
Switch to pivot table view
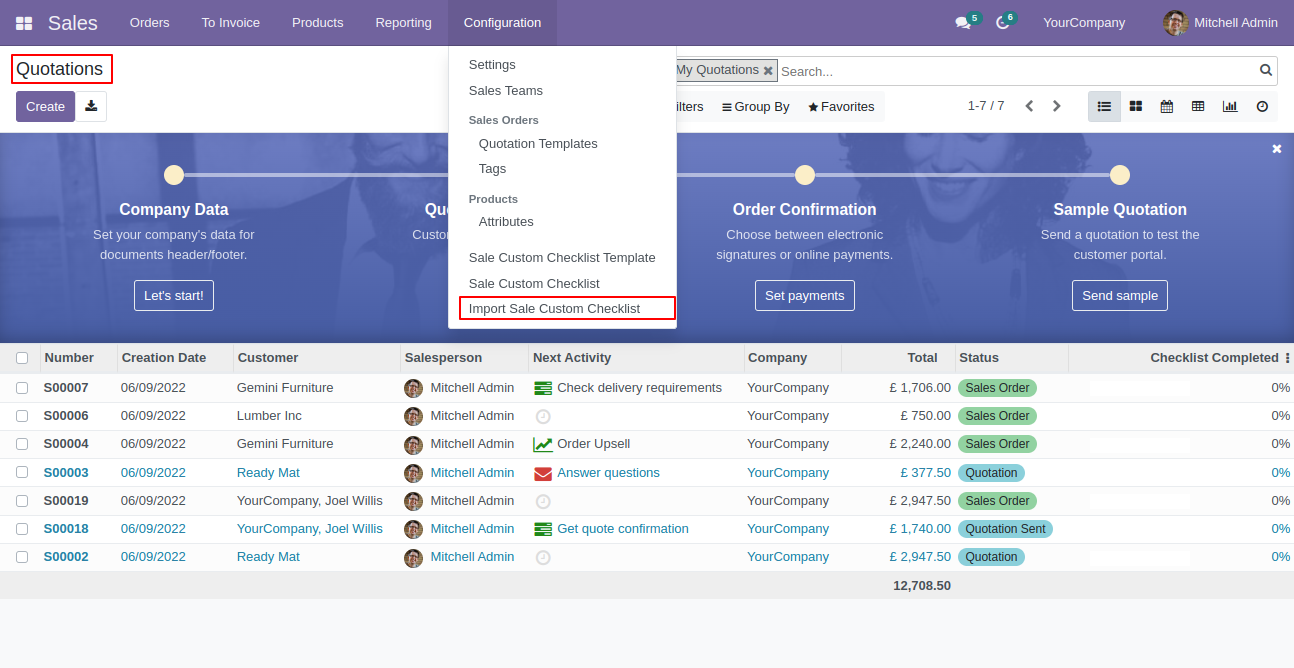coord(1198,106)
